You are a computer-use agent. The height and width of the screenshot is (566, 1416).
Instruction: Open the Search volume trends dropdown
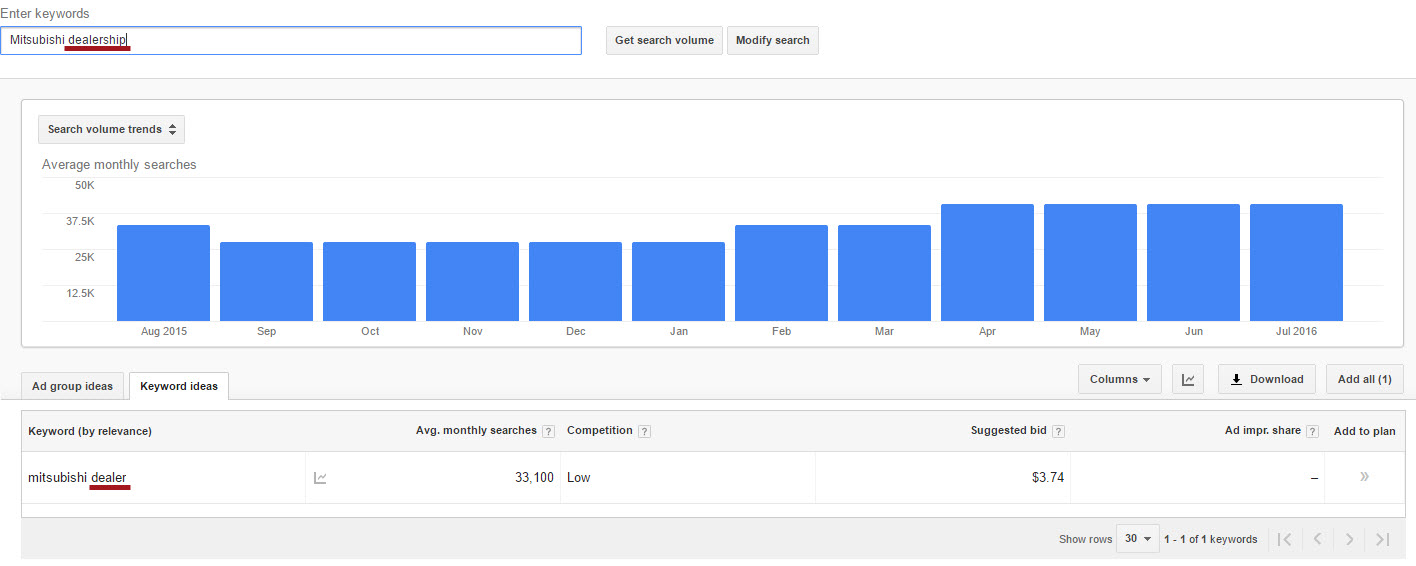tap(111, 129)
